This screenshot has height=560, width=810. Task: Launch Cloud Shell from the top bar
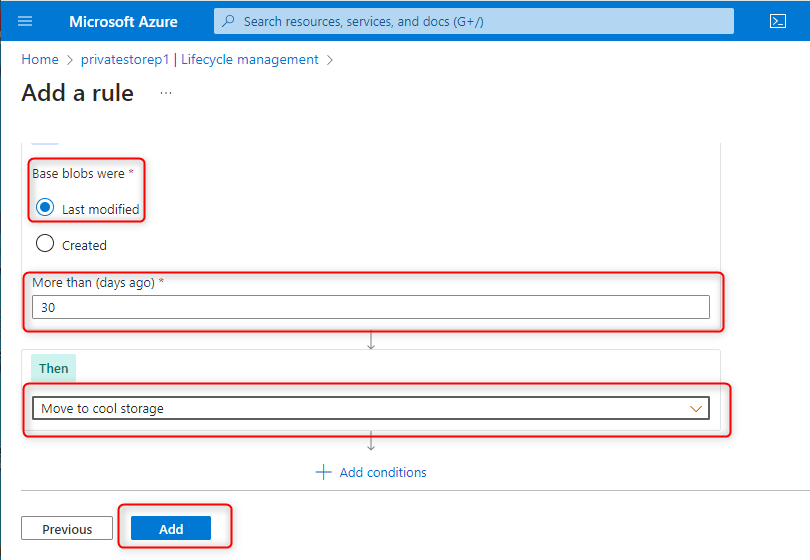click(777, 21)
